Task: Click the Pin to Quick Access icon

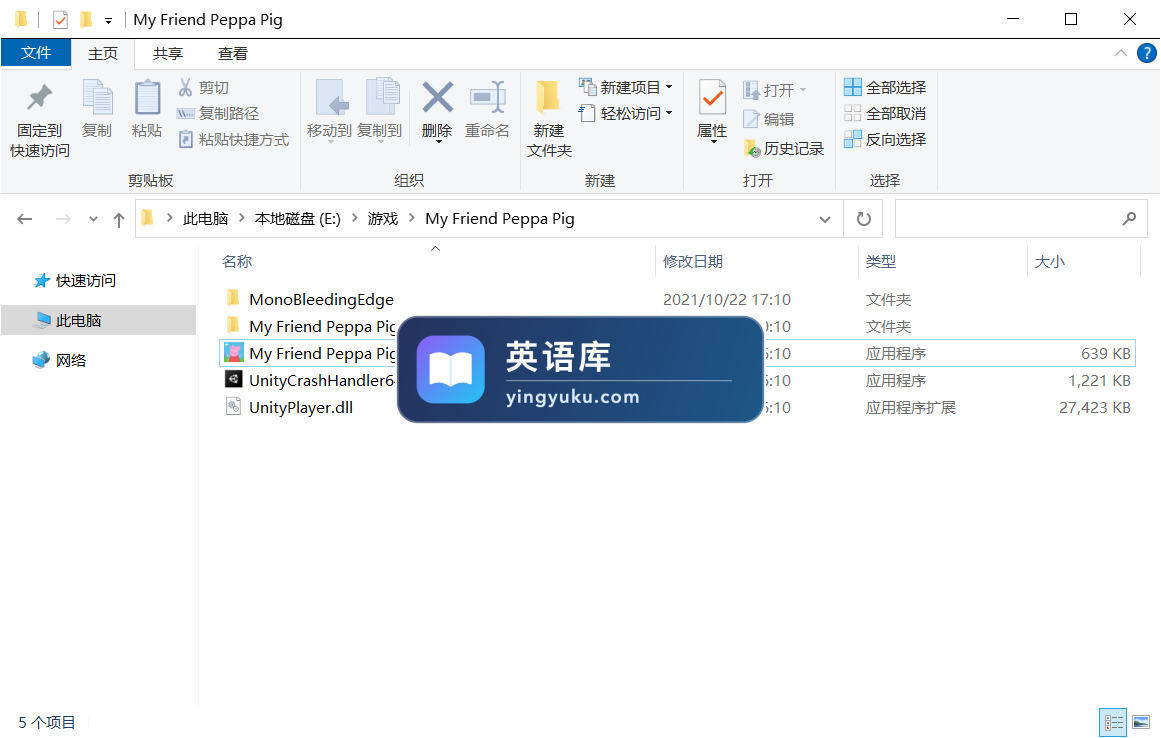Action: 39,98
